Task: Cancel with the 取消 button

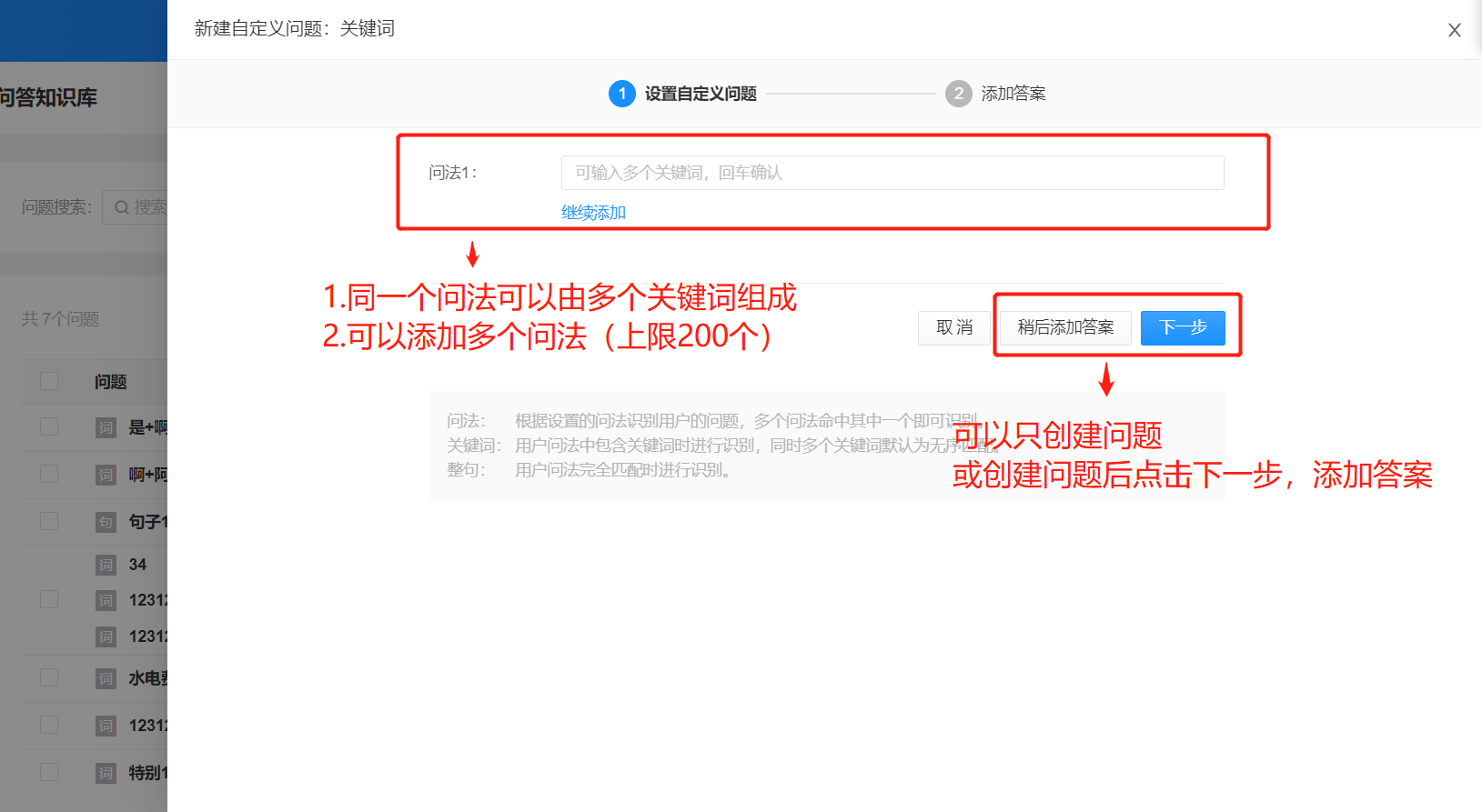Action: coord(954,327)
